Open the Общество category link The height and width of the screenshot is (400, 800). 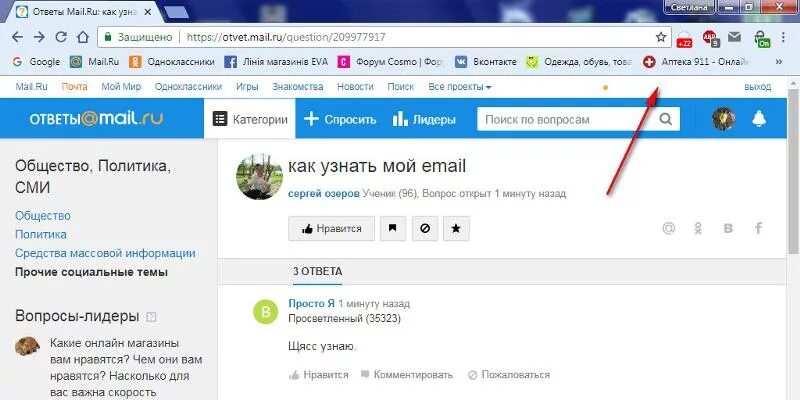click(43, 216)
